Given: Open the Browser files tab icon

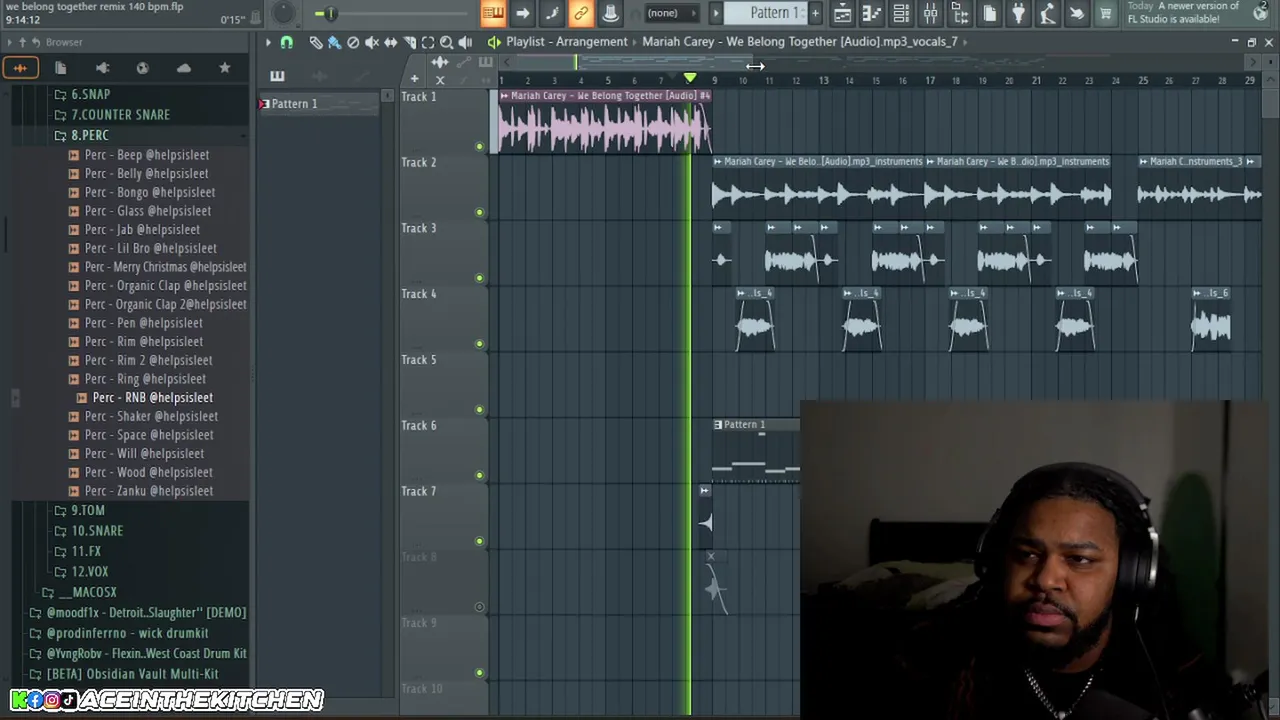Looking at the screenshot, I should 60,67.
